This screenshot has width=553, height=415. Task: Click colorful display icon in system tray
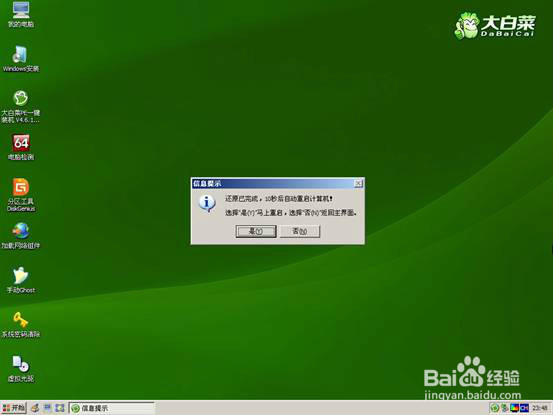click(515, 408)
